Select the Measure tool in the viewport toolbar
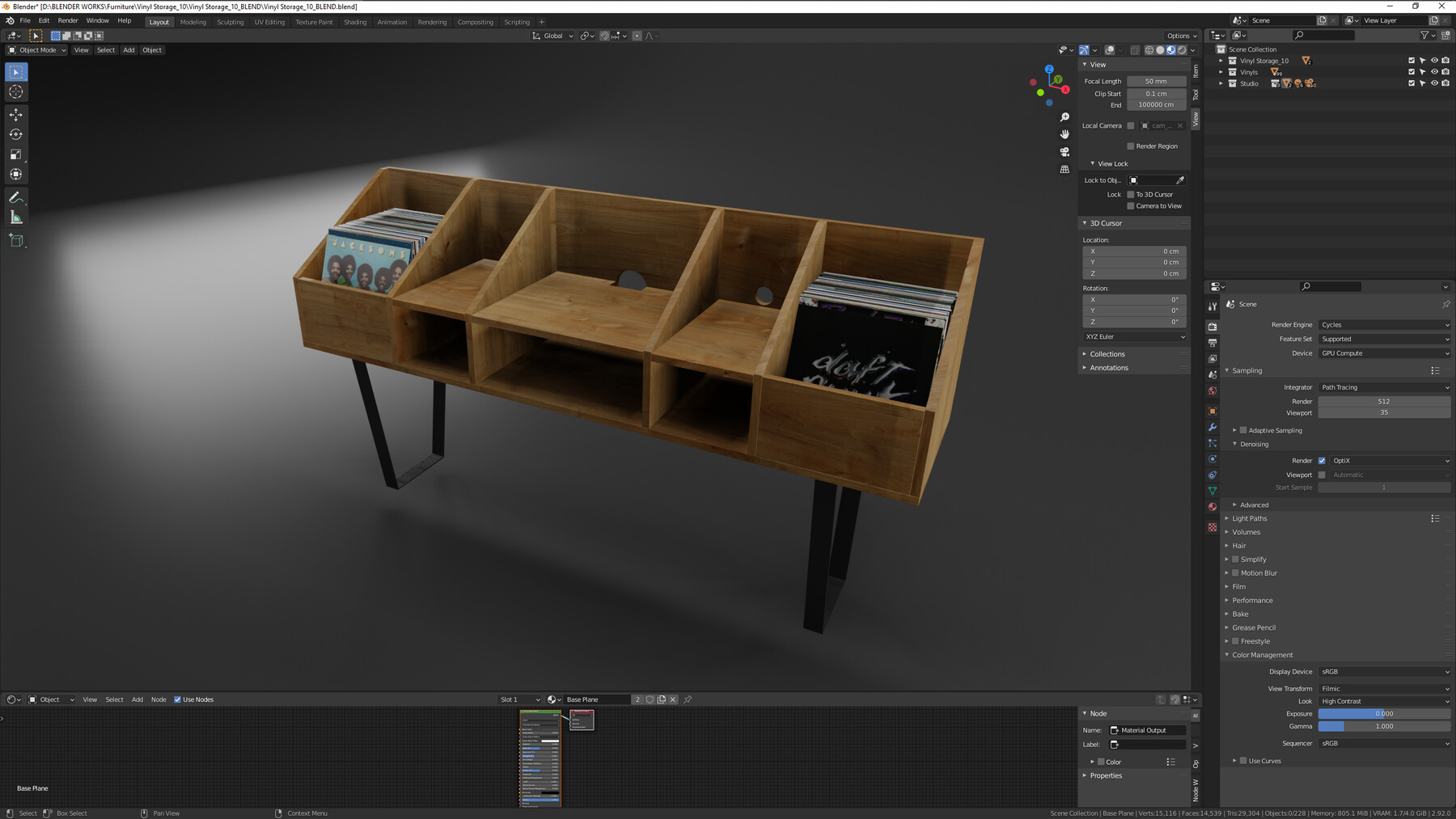Image resolution: width=1456 pixels, height=819 pixels. [x=15, y=216]
